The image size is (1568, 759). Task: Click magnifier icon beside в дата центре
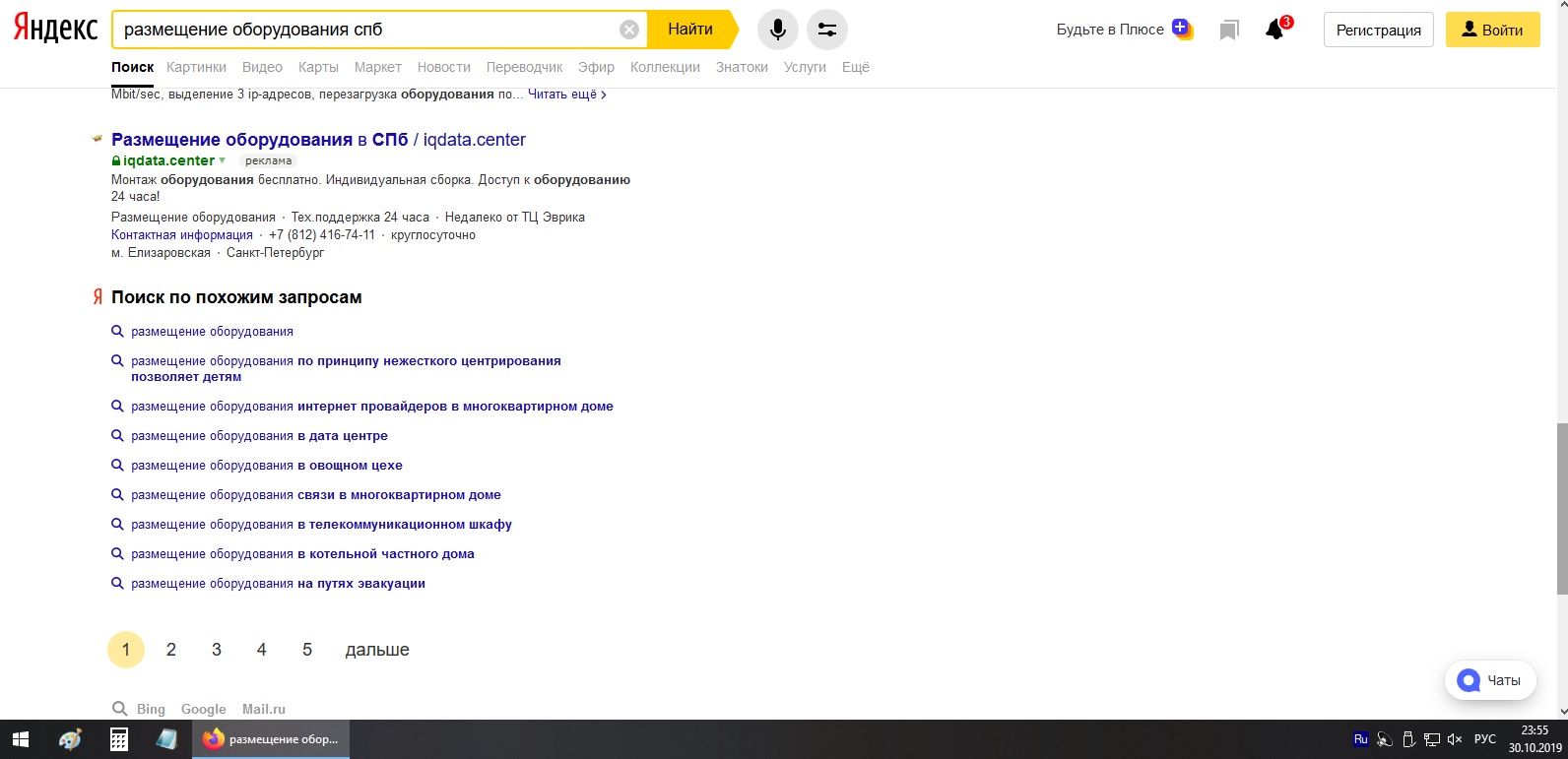coord(117,435)
